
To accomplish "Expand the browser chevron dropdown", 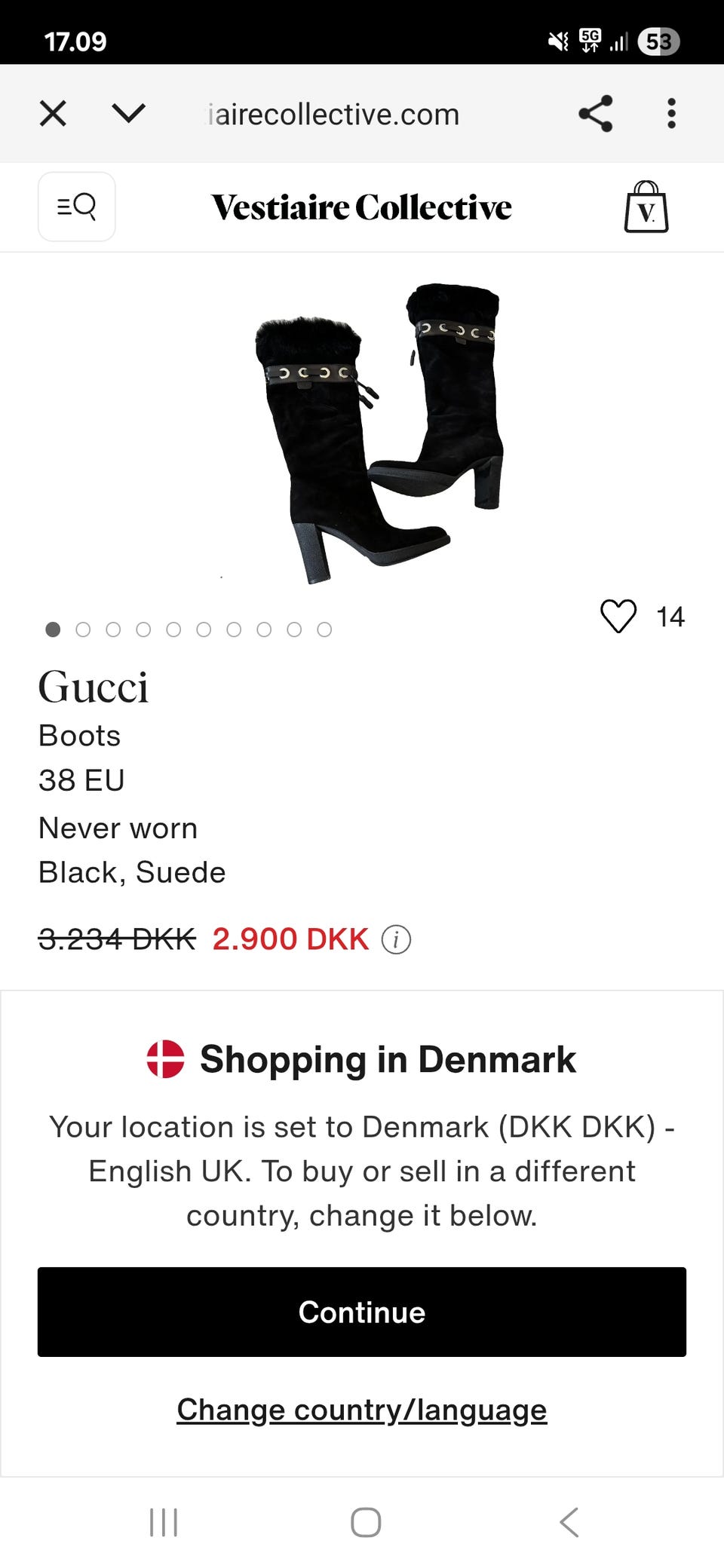I will (x=128, y=114).
